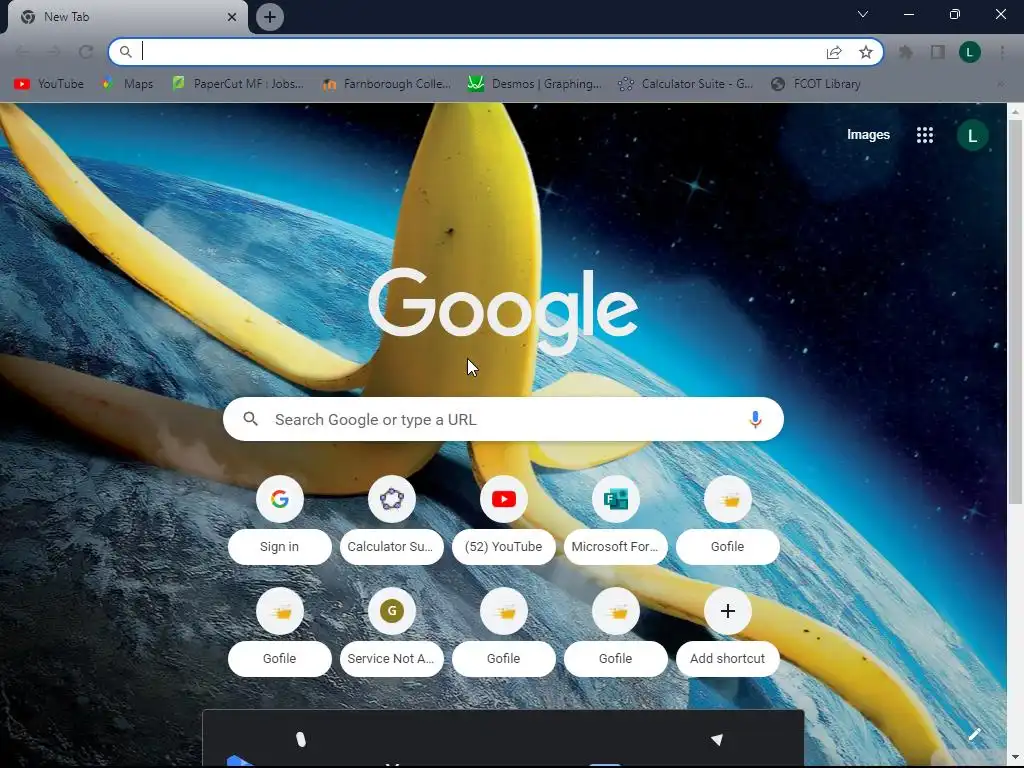Click the share this page icon

(x=834, y=52)
